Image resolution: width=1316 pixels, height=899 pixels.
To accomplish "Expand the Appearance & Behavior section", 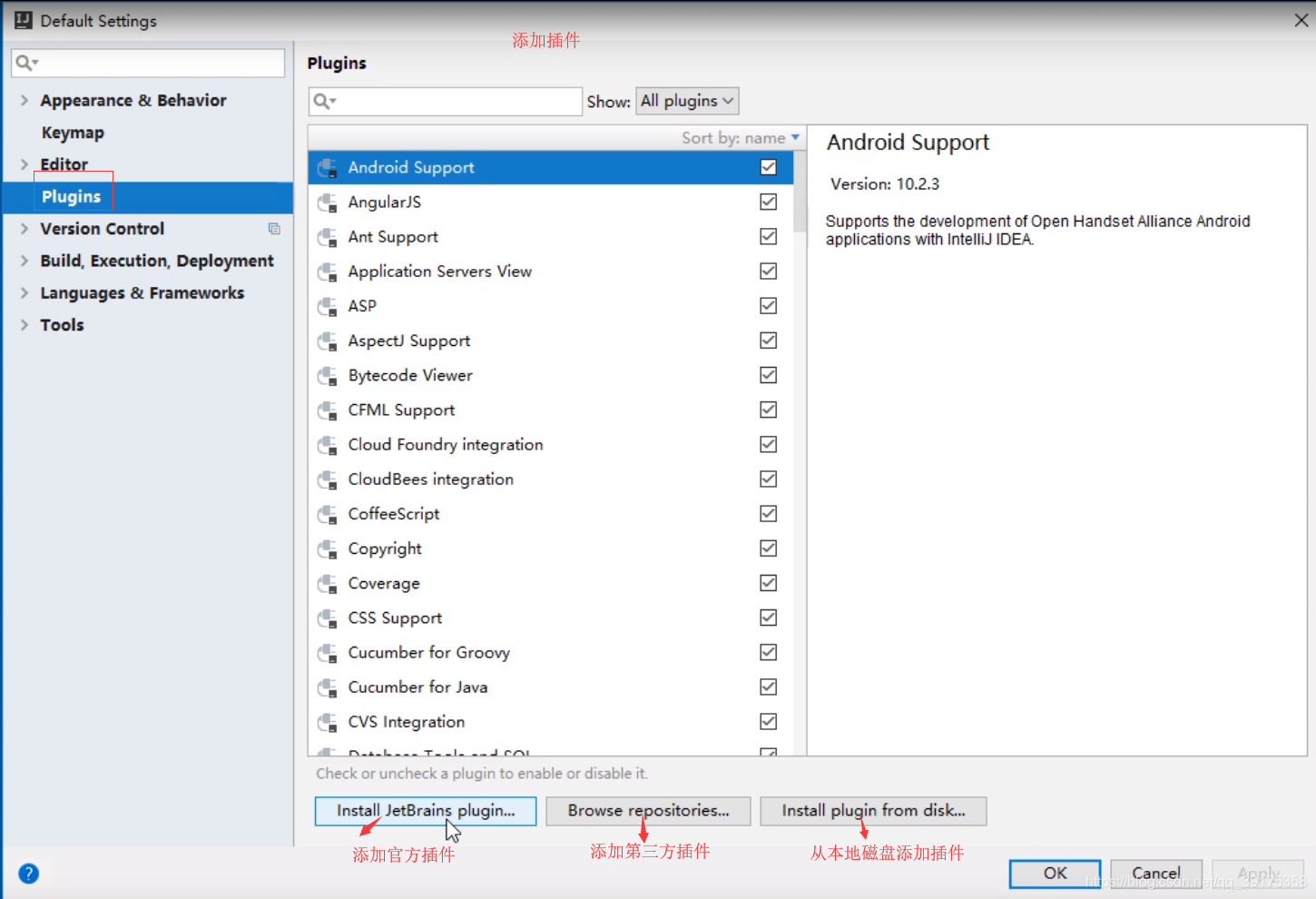I will point(25,100).
